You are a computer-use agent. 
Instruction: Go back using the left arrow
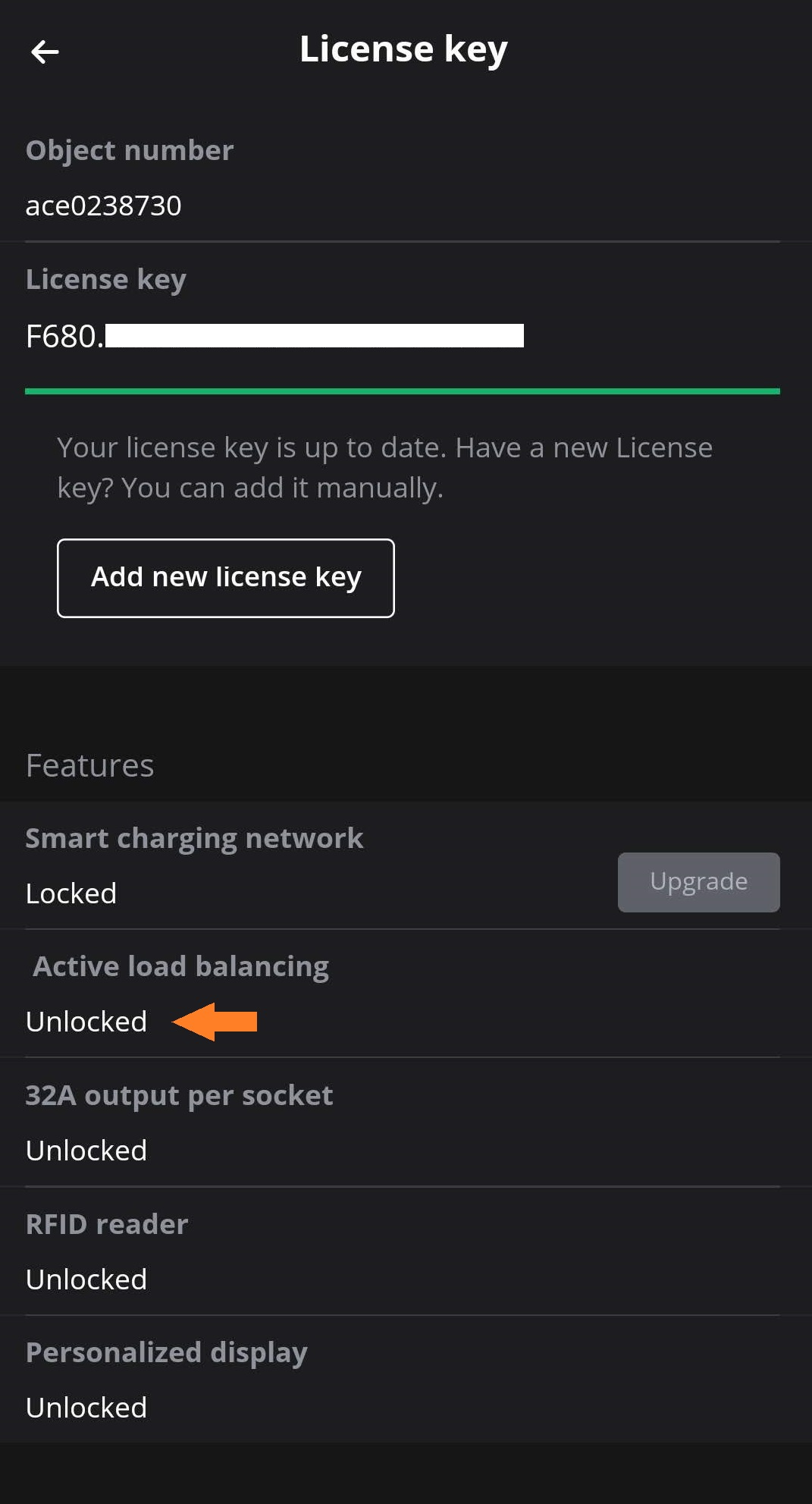(x=45, y=52)
